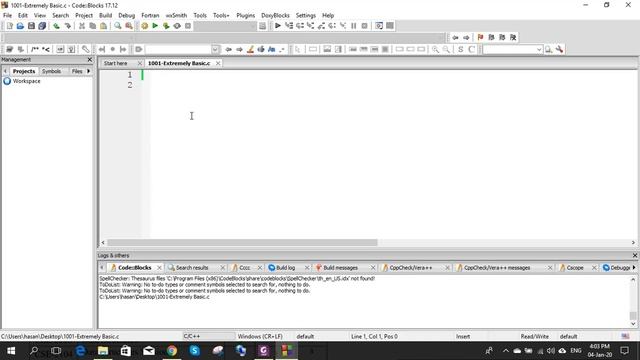Open the code completion search dropdown
640x360 pixels.
[215, 49]
